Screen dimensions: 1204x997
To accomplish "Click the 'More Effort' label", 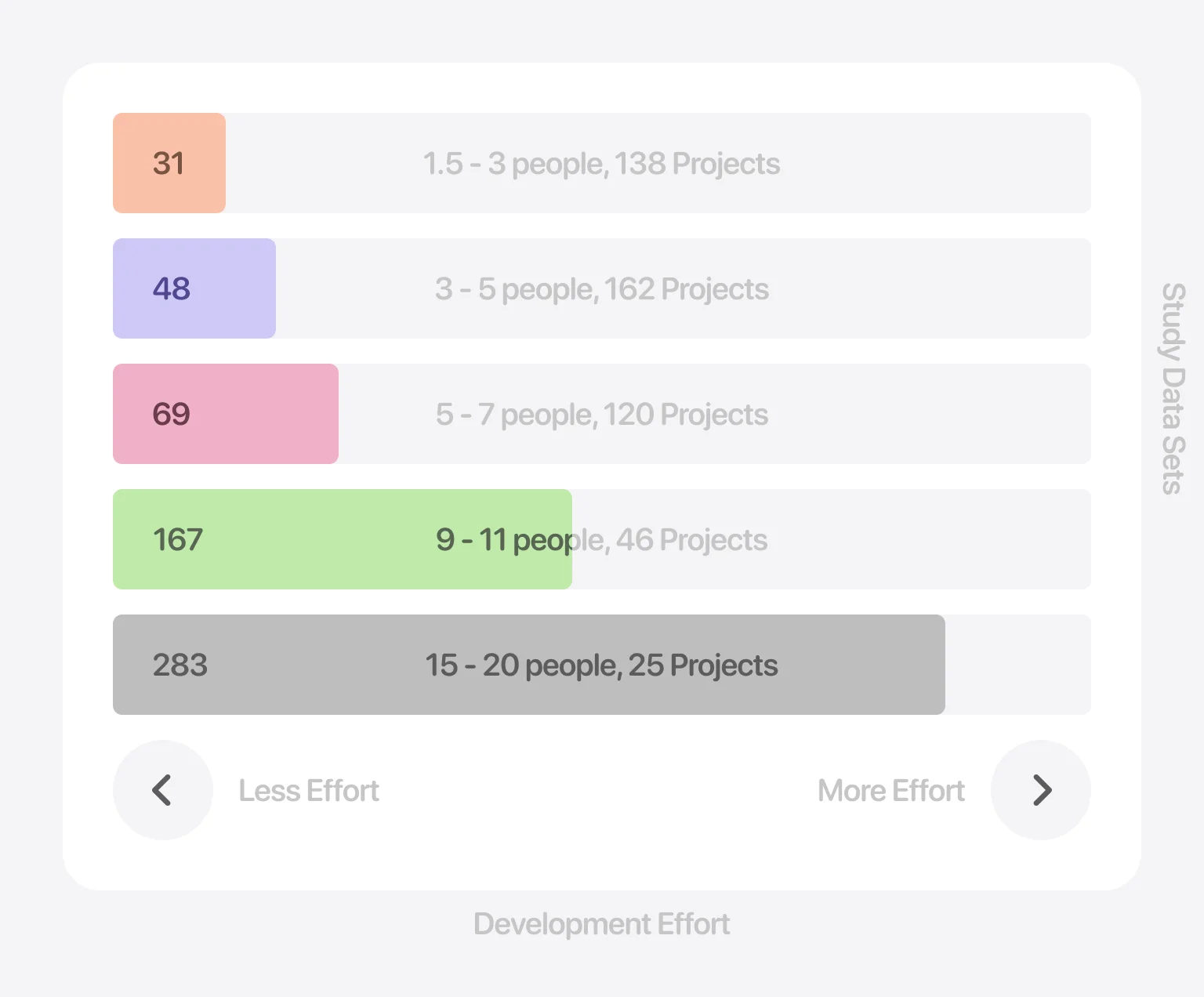I will pos(891,790).
